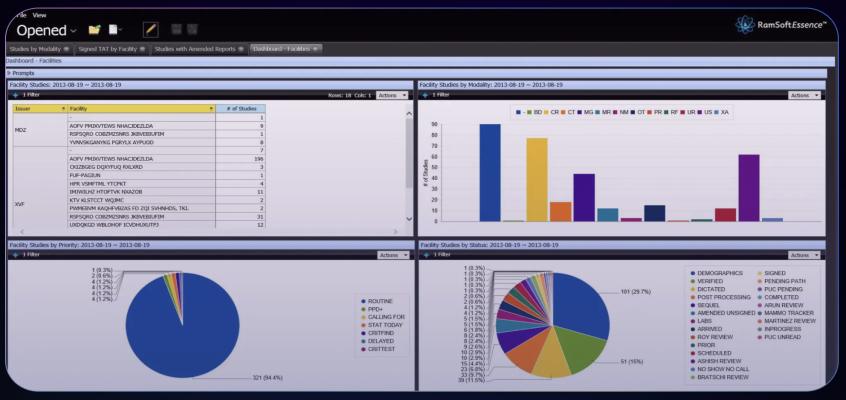Switch to Signed TAT by Facility tab
The image size is (846, 400).
(109, 48)
